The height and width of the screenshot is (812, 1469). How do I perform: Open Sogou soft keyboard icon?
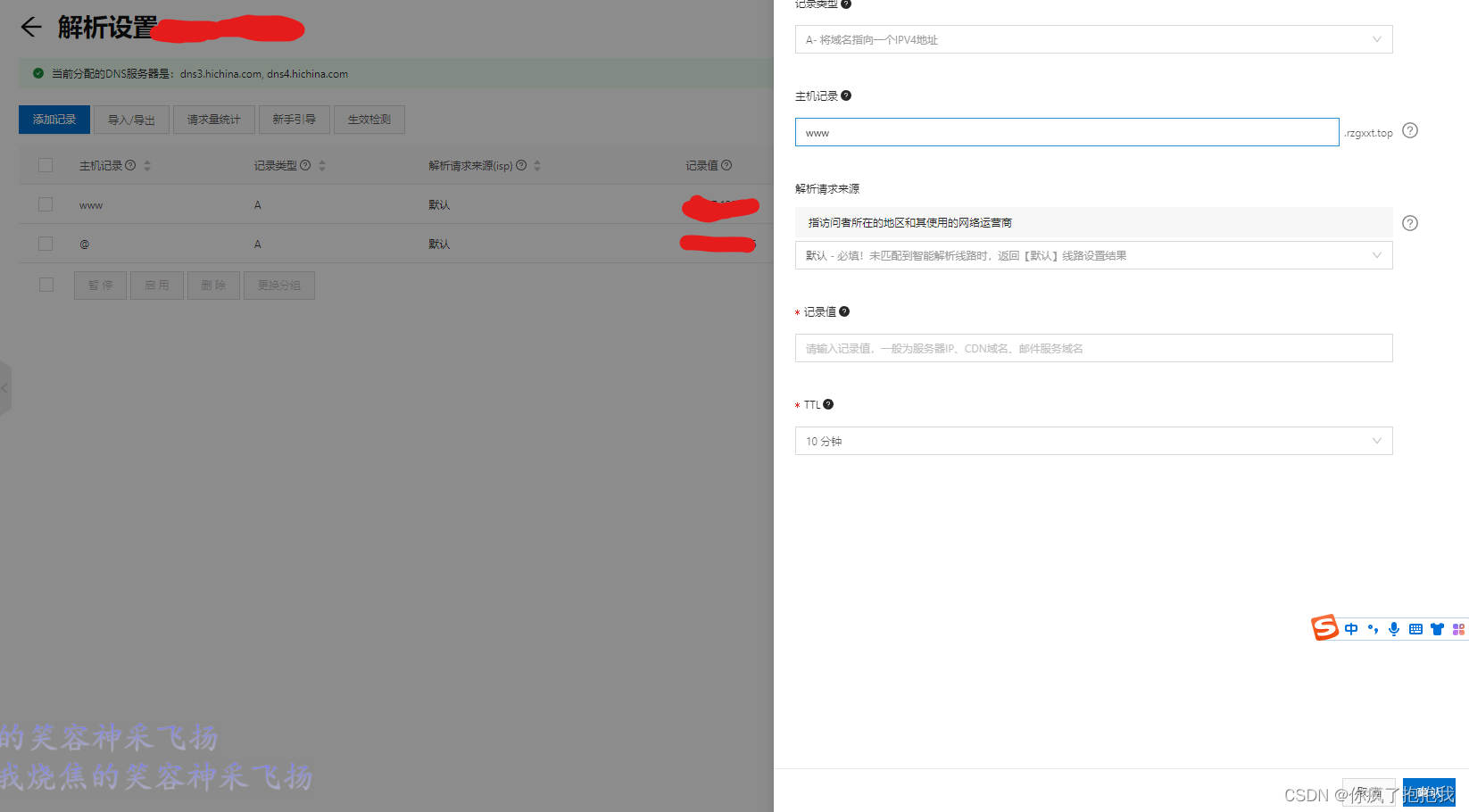[x=1415, y=629]
